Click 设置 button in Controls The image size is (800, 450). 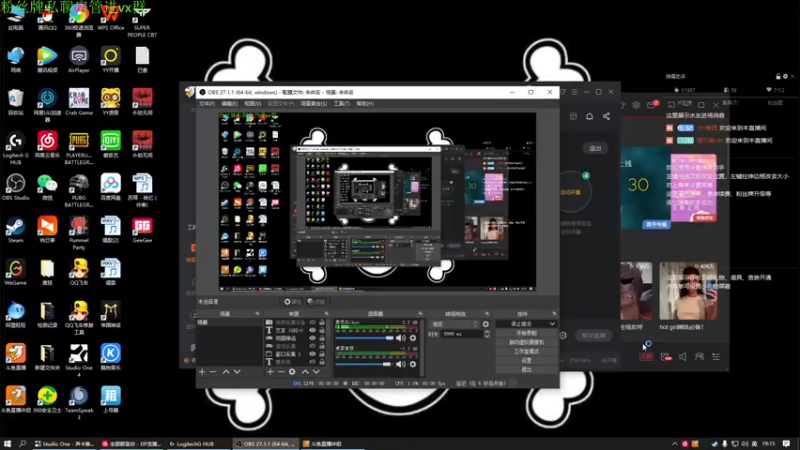[526, 360]
